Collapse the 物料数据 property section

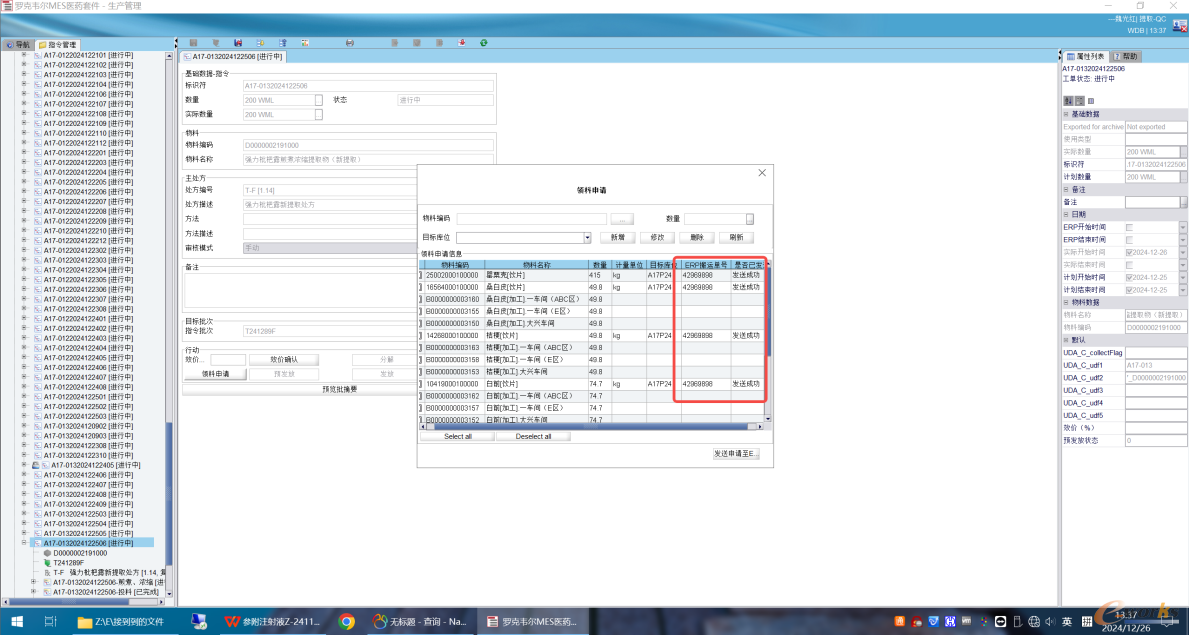1066,302
